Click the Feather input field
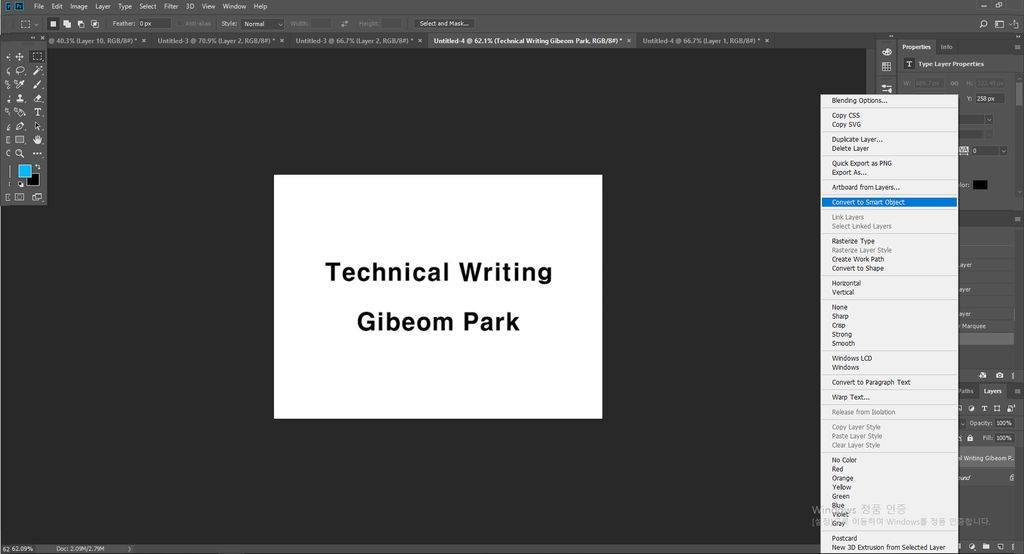Viewport: 1024px width, 554px height. 153,24
